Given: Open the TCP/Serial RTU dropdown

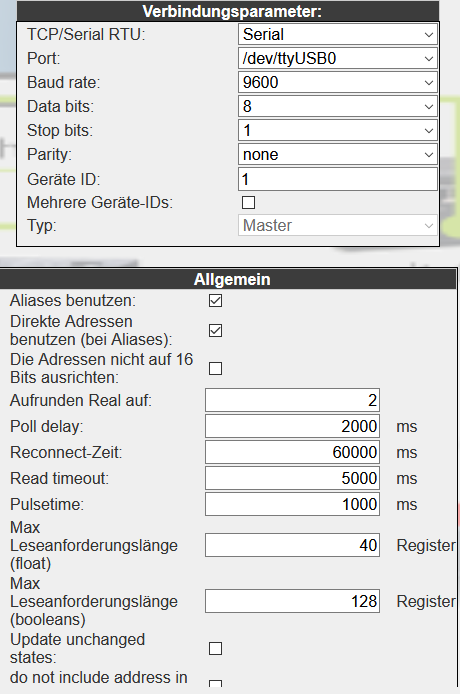Looking at the screenshot, I should tap(337, 35).
